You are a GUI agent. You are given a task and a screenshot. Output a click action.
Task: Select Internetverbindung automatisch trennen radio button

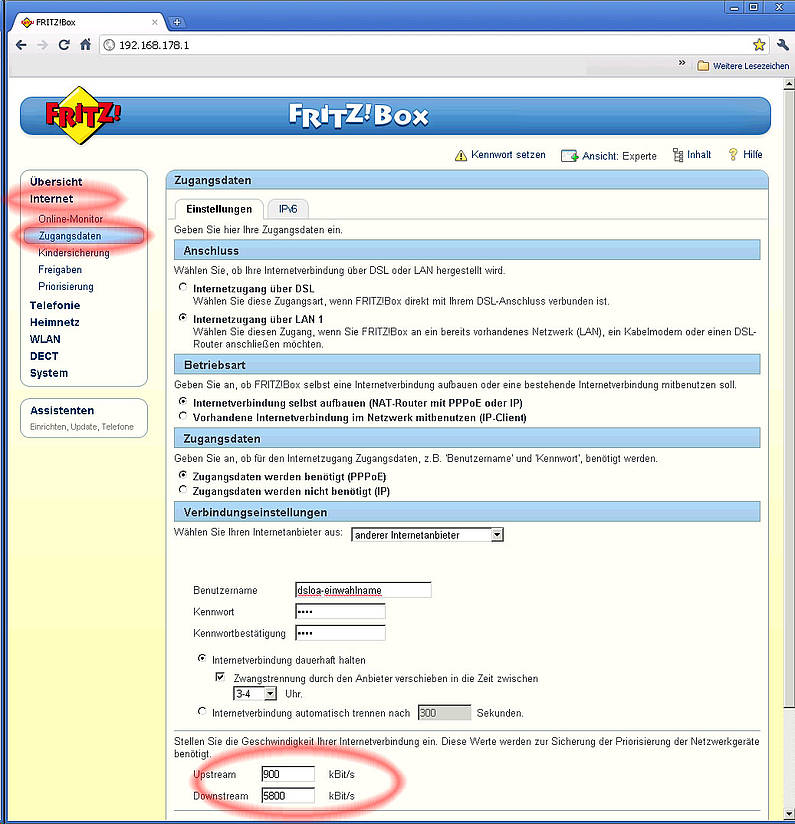coord(202,712)
